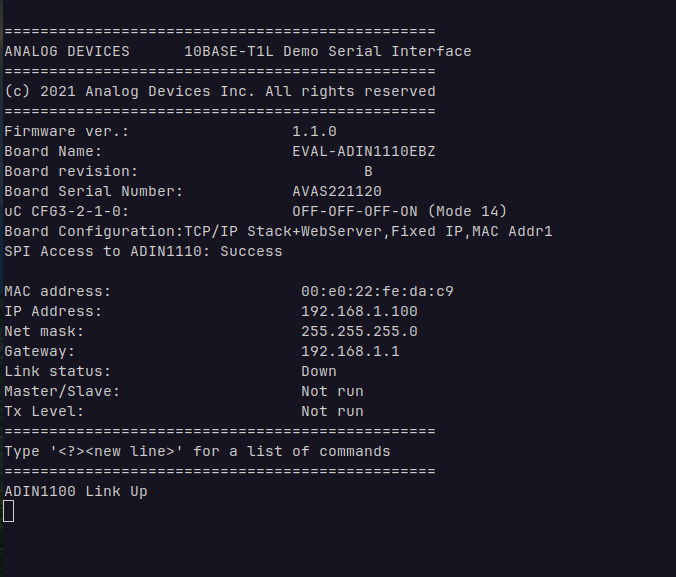Click the 'SPI Access to ADIN1110: Success' line
This screenshot has height=577, width=676.
coord(143,251)
